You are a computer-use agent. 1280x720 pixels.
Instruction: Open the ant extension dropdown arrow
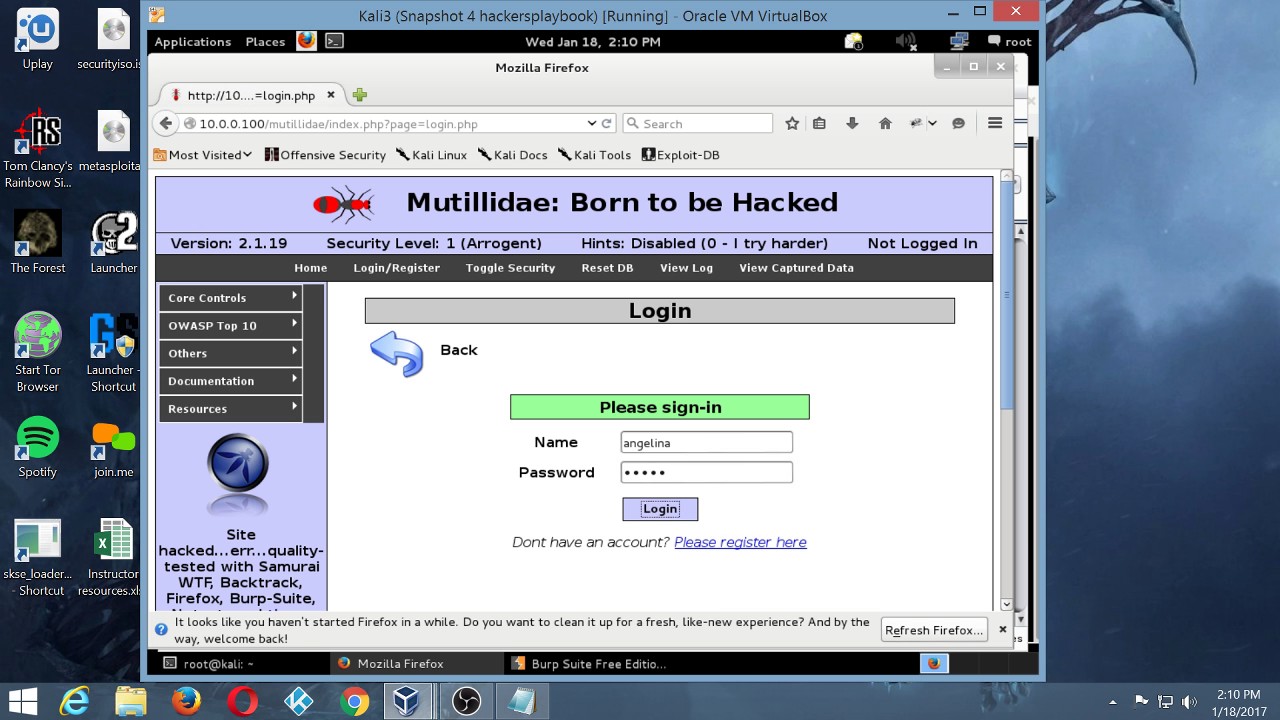coord(933,123)
